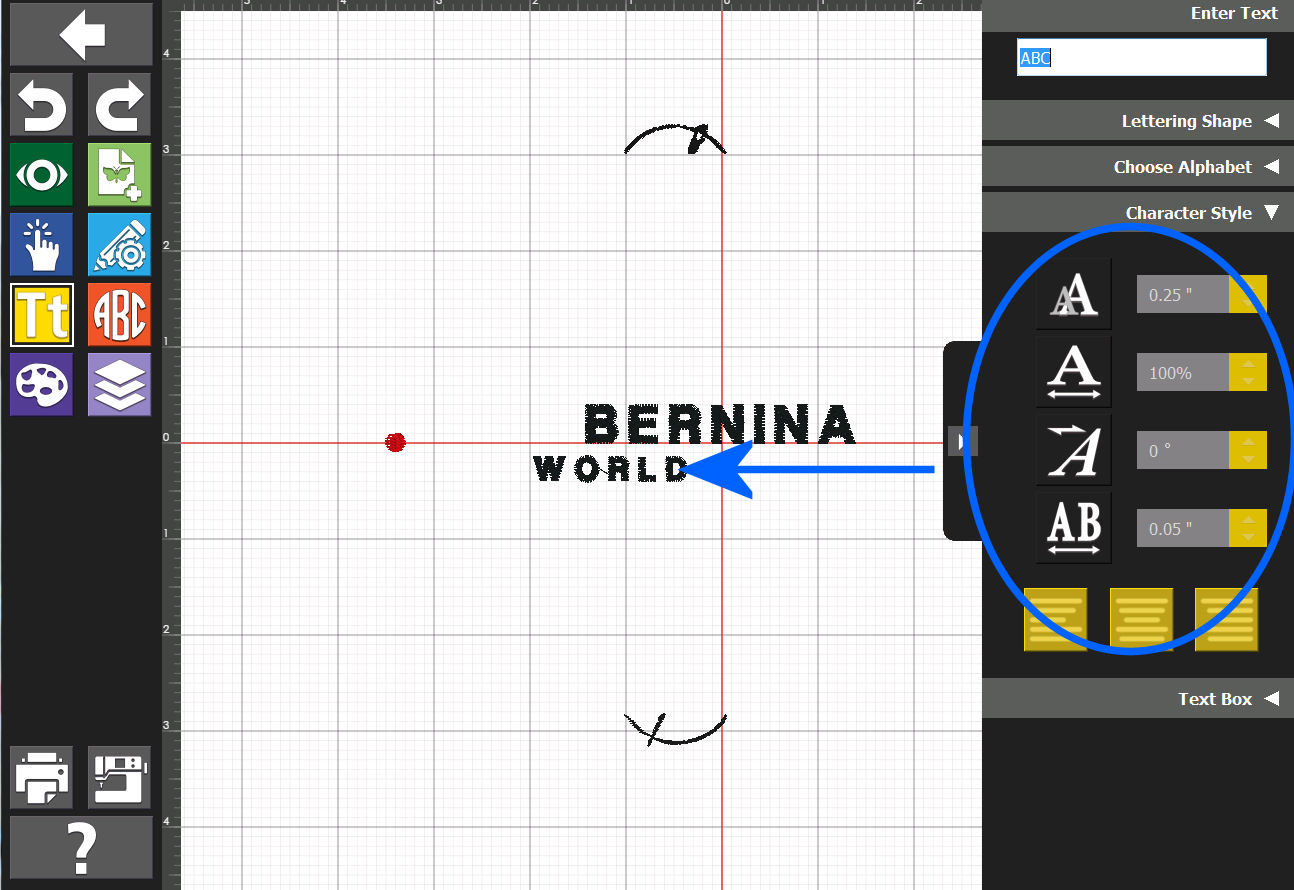Viewport: 1294px width, 890px height.
Task: Expand the Lettering Shape section
Action: point(1138,121)
